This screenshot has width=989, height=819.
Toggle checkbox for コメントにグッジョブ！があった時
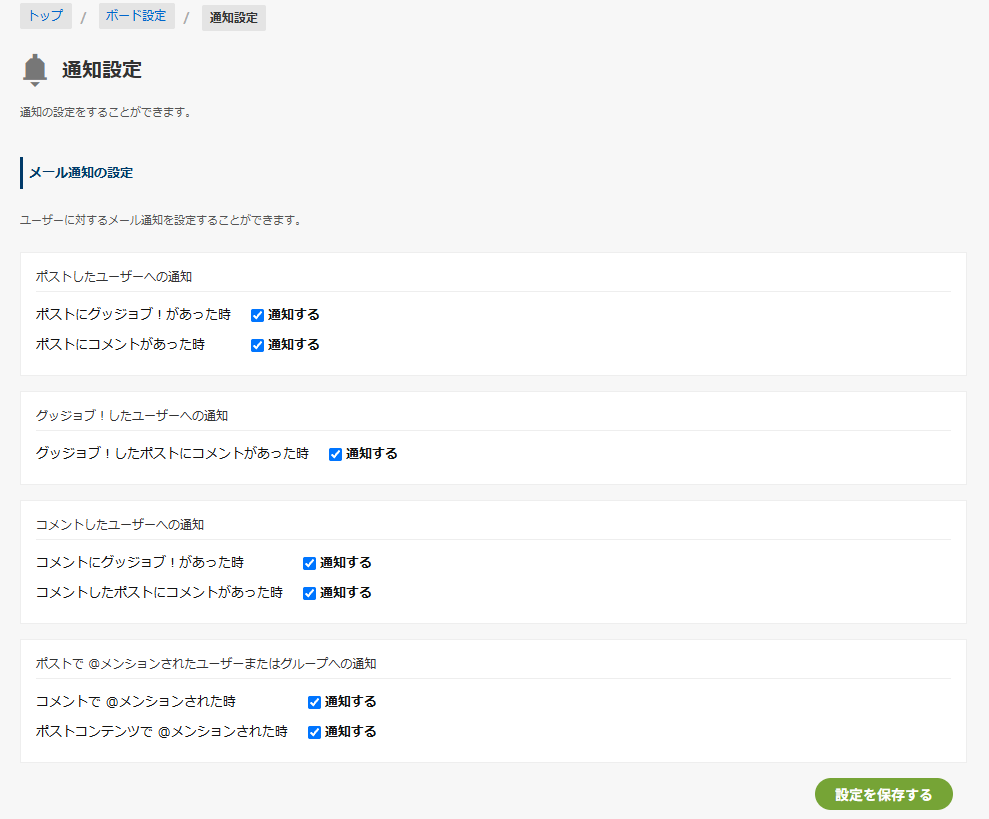click(309, 563)
